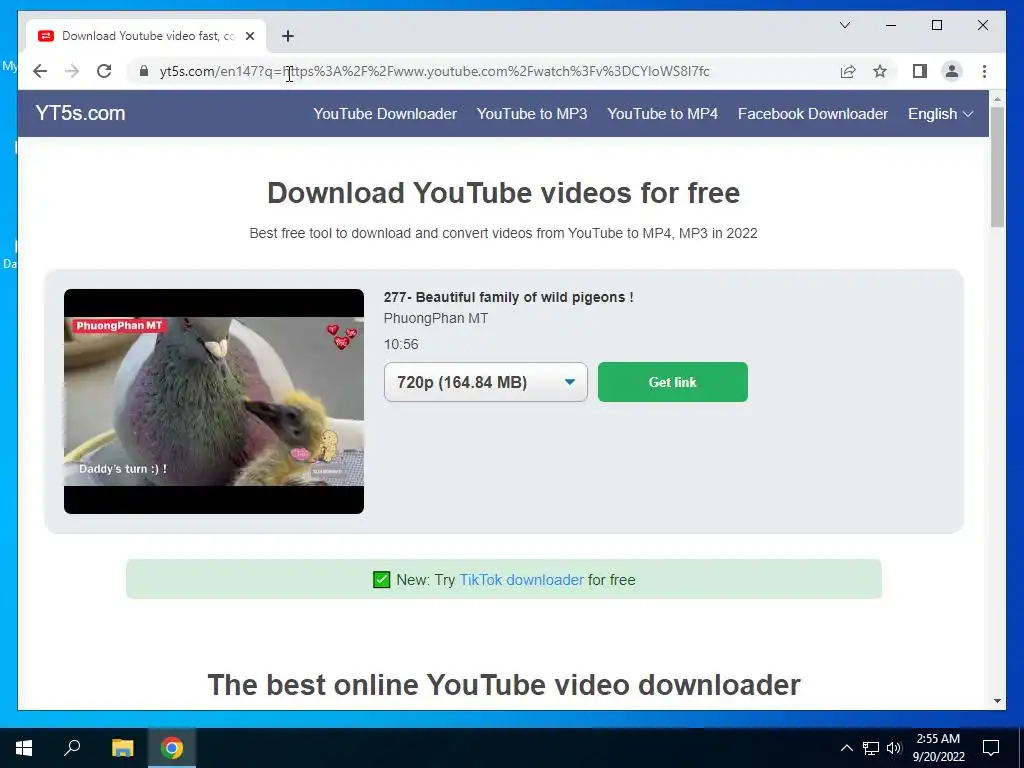Open the 720p (164.84 MB) quality dropdown

(486, 382)
